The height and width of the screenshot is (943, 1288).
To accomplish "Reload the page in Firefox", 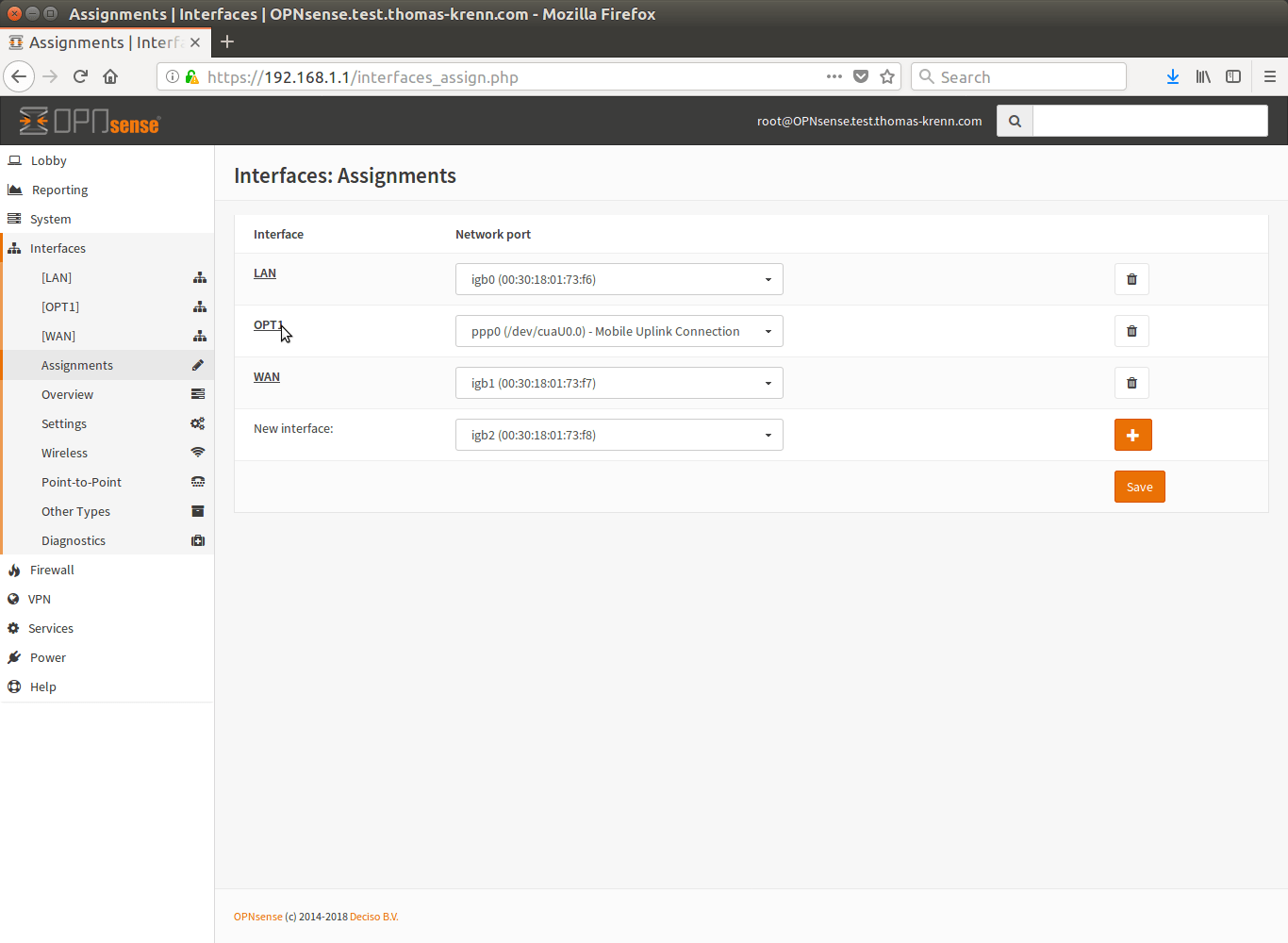I will click(80, 77).
